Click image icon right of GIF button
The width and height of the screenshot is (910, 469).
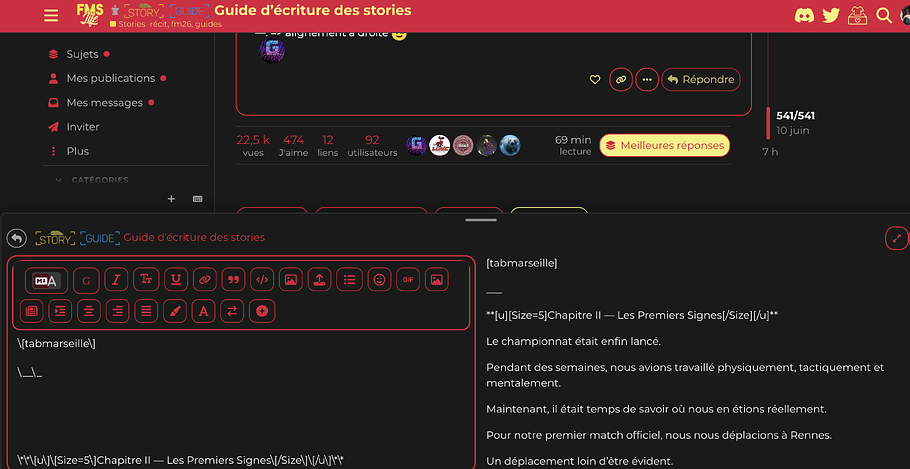click(x=437, y=280)
